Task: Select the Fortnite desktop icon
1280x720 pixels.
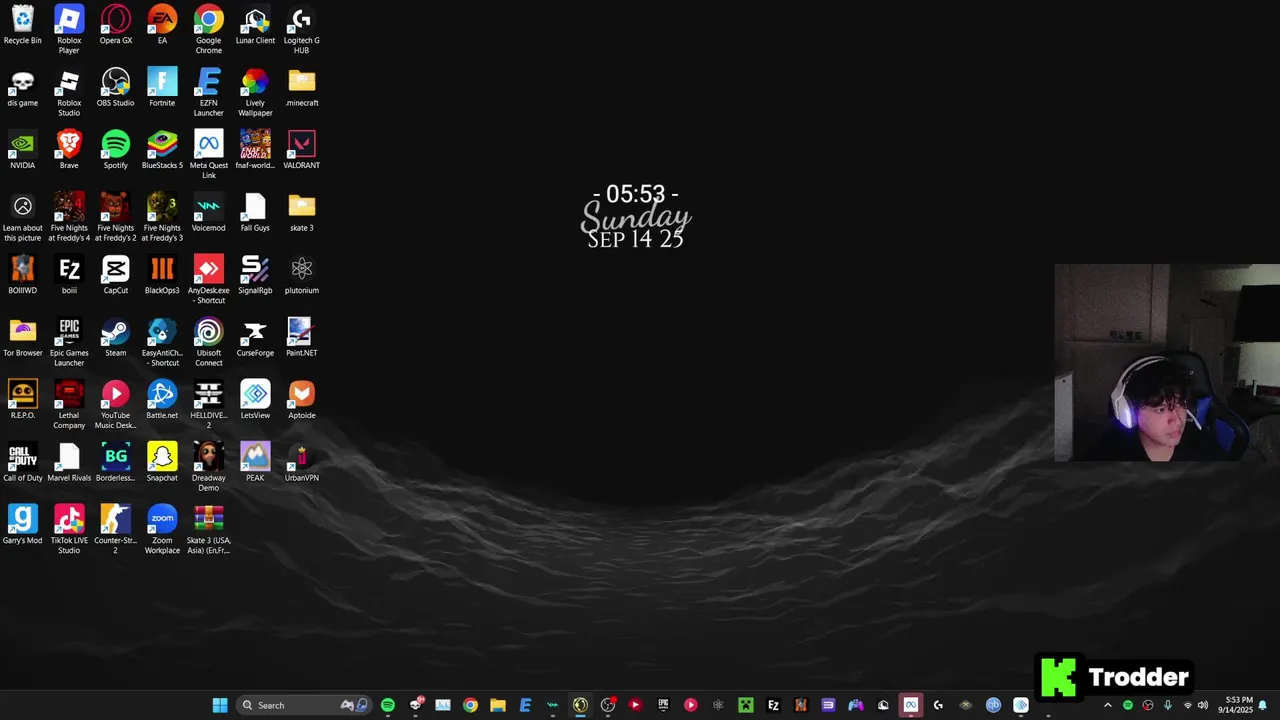Action: click(x=162, y=88)
